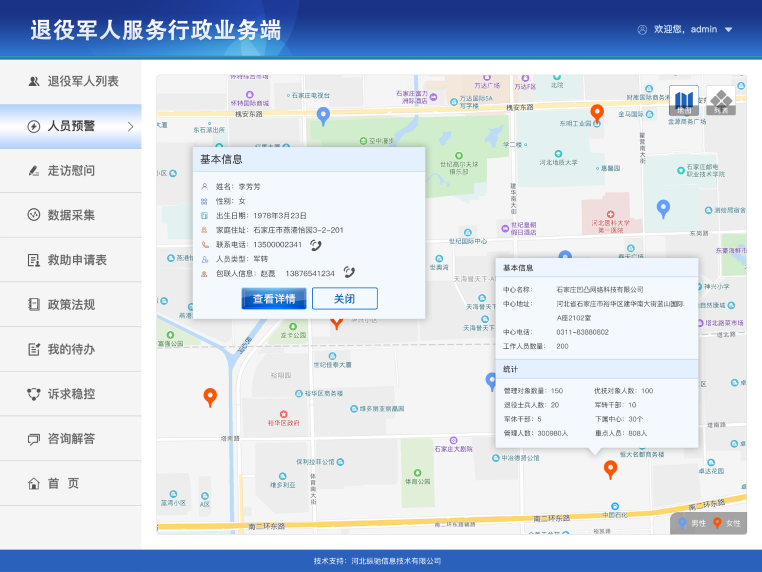Click the 女性 orange legend marker

[718, 523]
